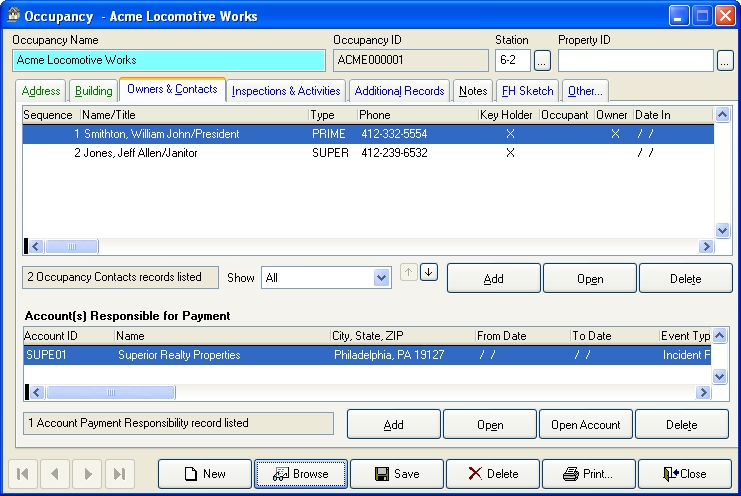Click the Property ID input field
Viewport: 741px width, 496px height.
(635, 60)
